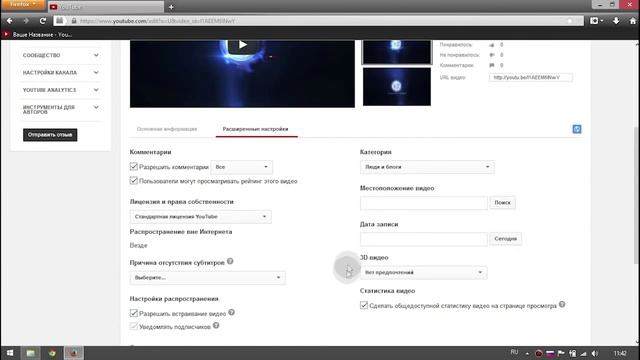Play the video preview

[x=242, y=45]
